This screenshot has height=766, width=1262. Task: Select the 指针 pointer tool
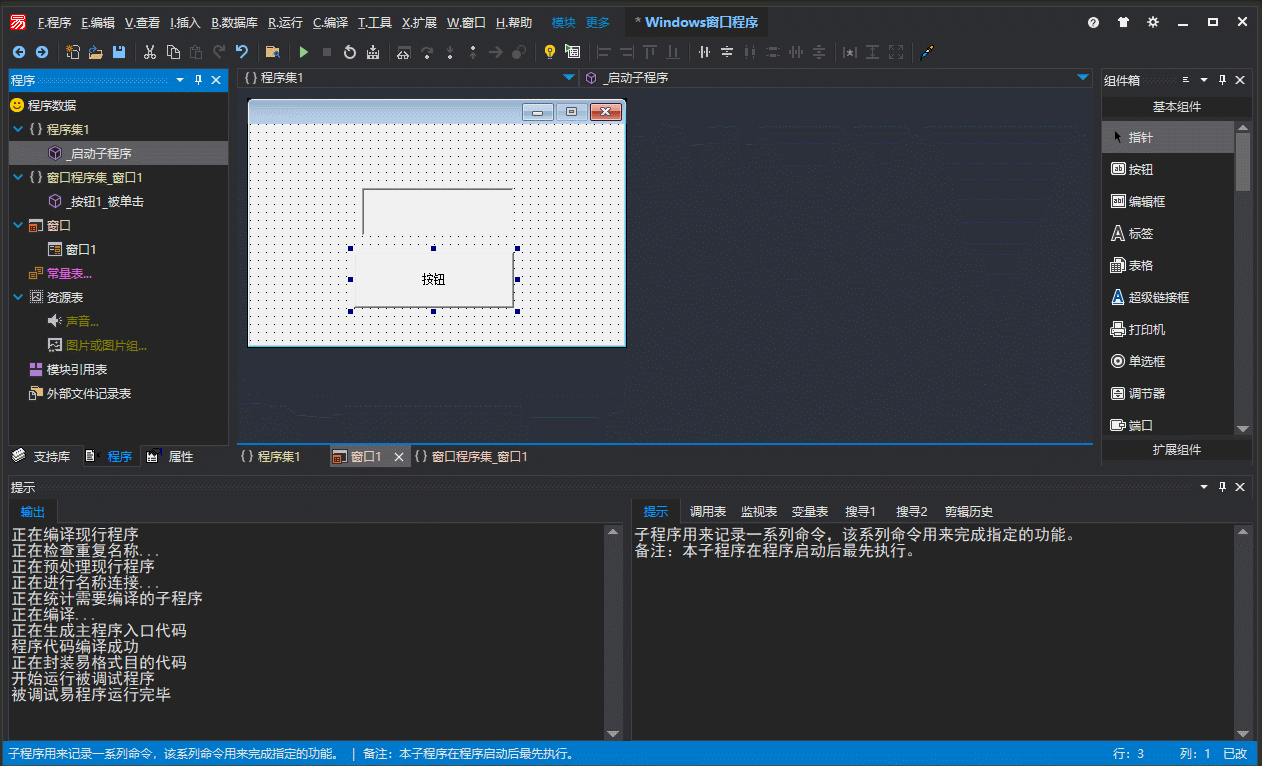(1168, 138)
